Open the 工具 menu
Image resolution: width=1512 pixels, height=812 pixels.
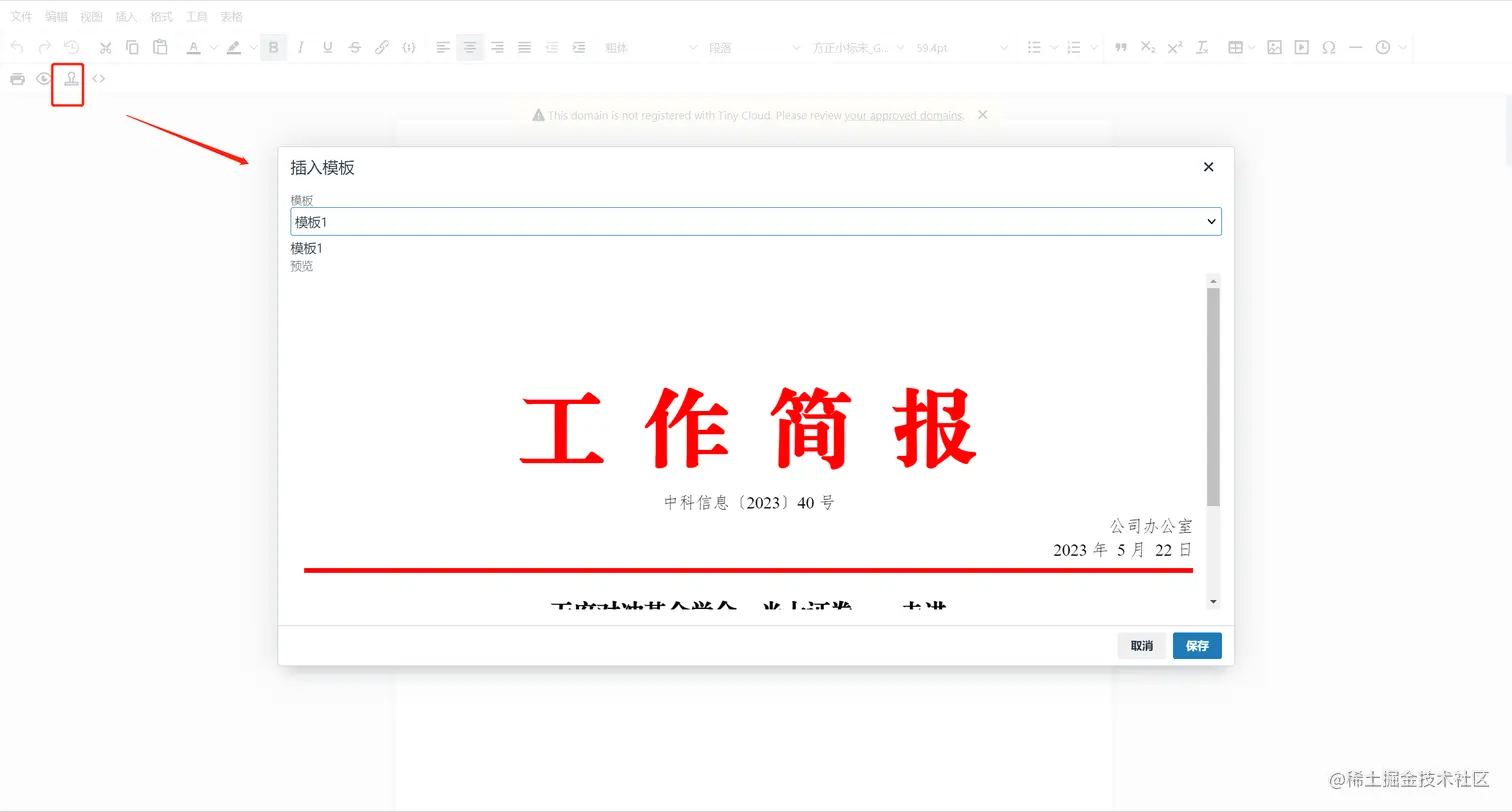[196, 16]
